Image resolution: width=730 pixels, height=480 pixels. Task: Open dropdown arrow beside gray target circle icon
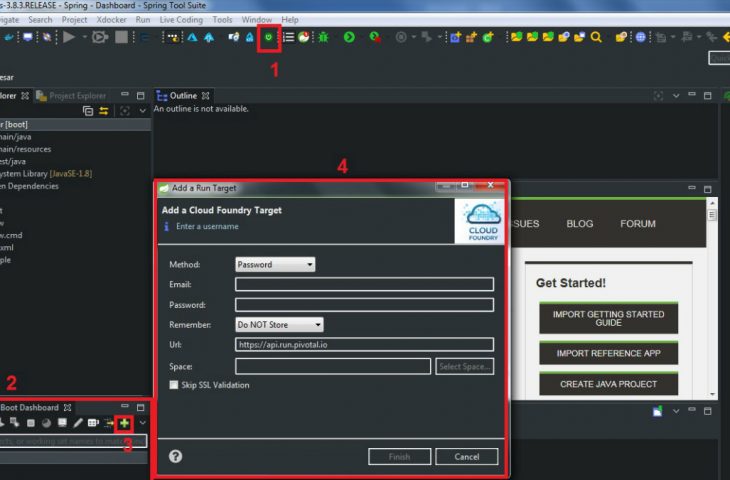tap(413, 37)
